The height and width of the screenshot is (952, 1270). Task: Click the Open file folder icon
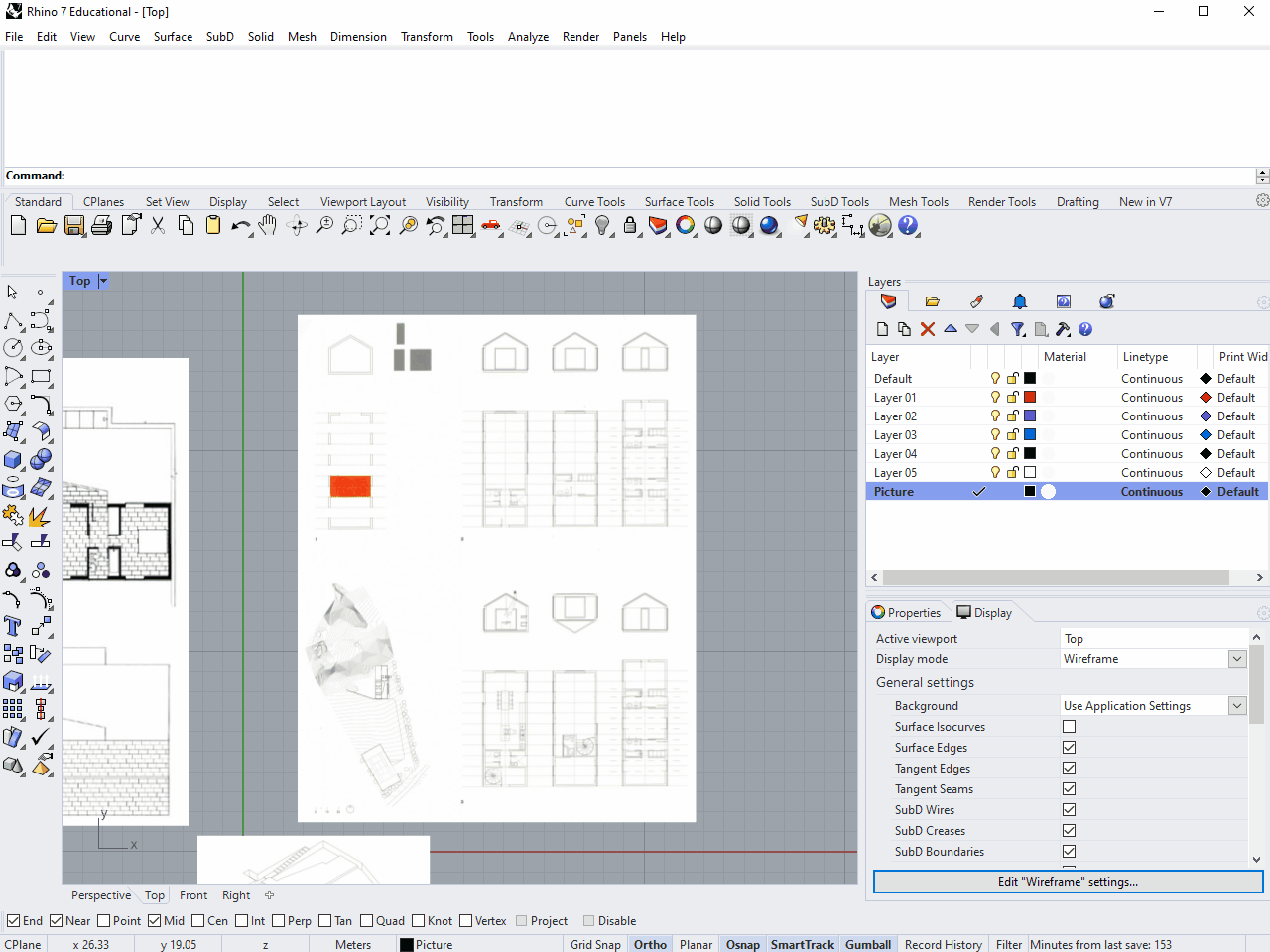(46, 226)
